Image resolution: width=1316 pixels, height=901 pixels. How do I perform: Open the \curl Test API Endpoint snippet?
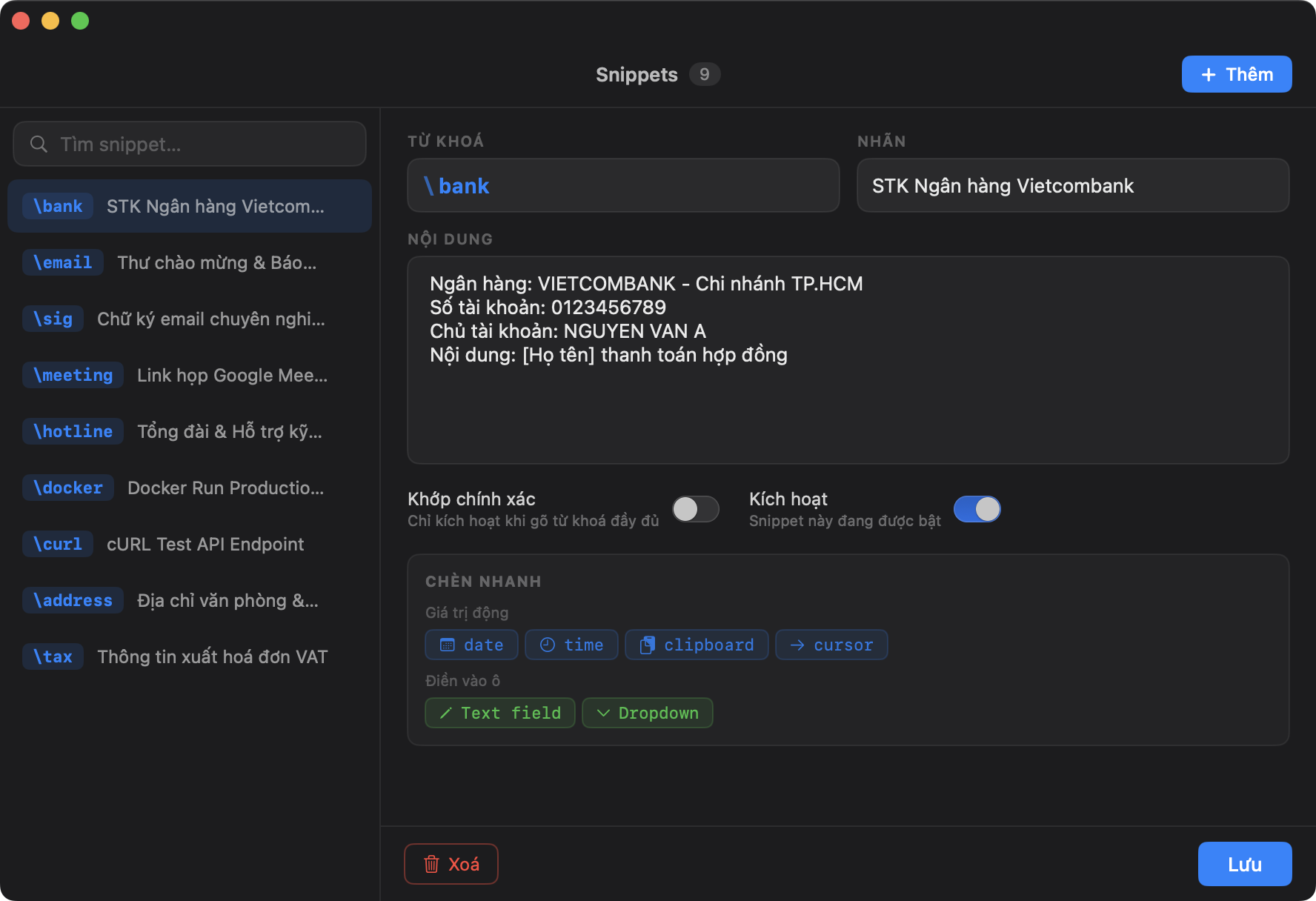(x=190, y=544)
